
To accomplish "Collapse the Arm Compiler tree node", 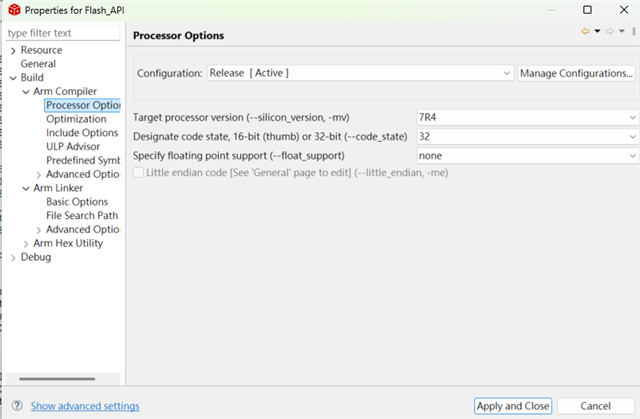I will (26, 92).
